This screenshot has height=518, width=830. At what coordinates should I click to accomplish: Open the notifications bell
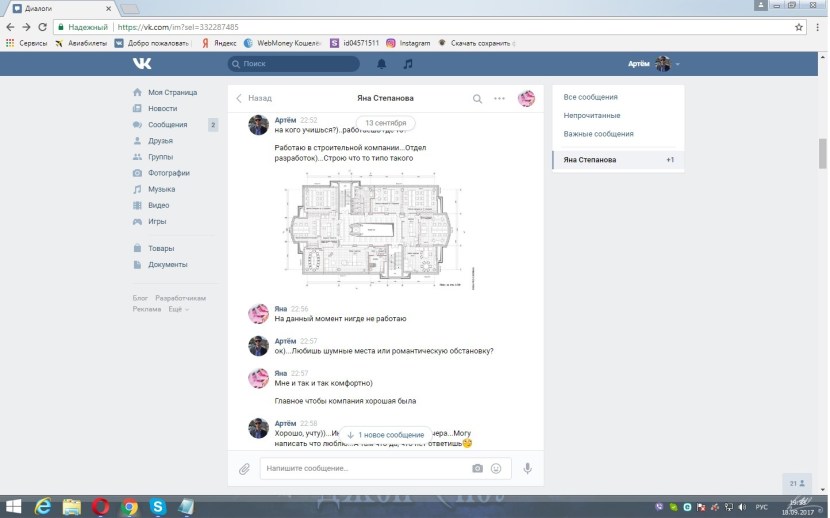tap(381, 64)
